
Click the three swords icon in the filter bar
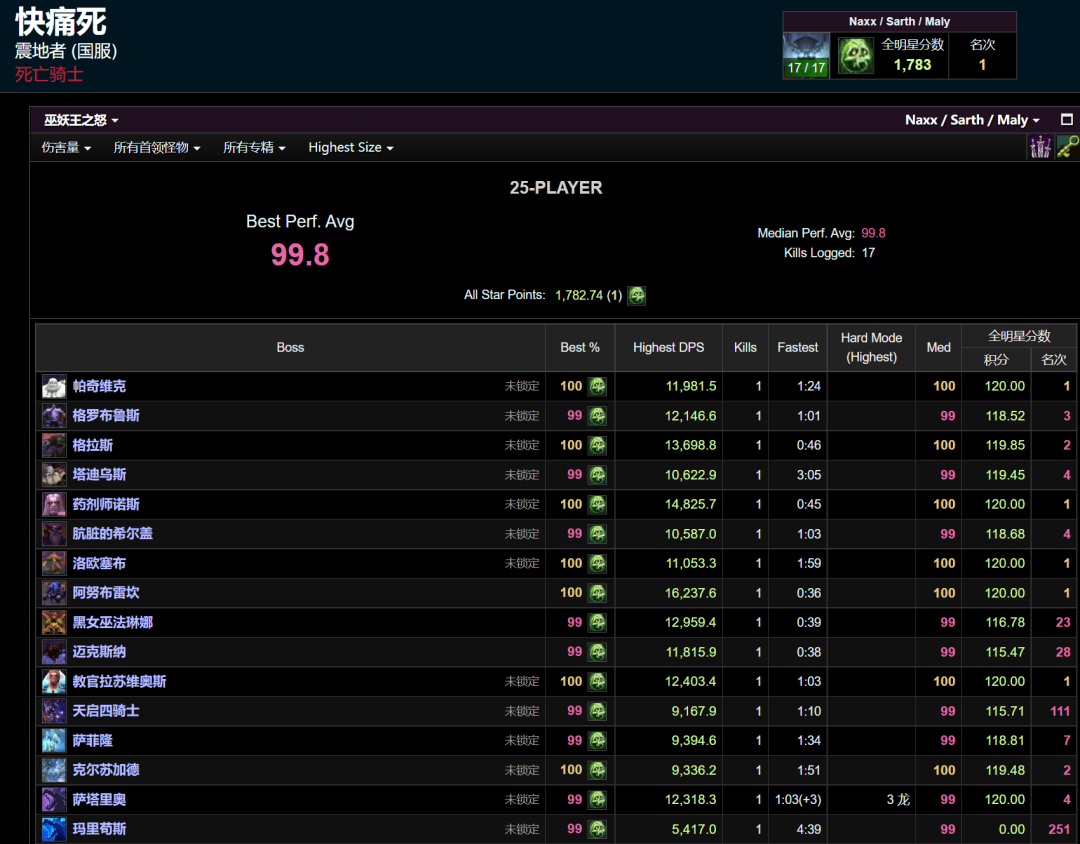click(x=1040, y=147)
